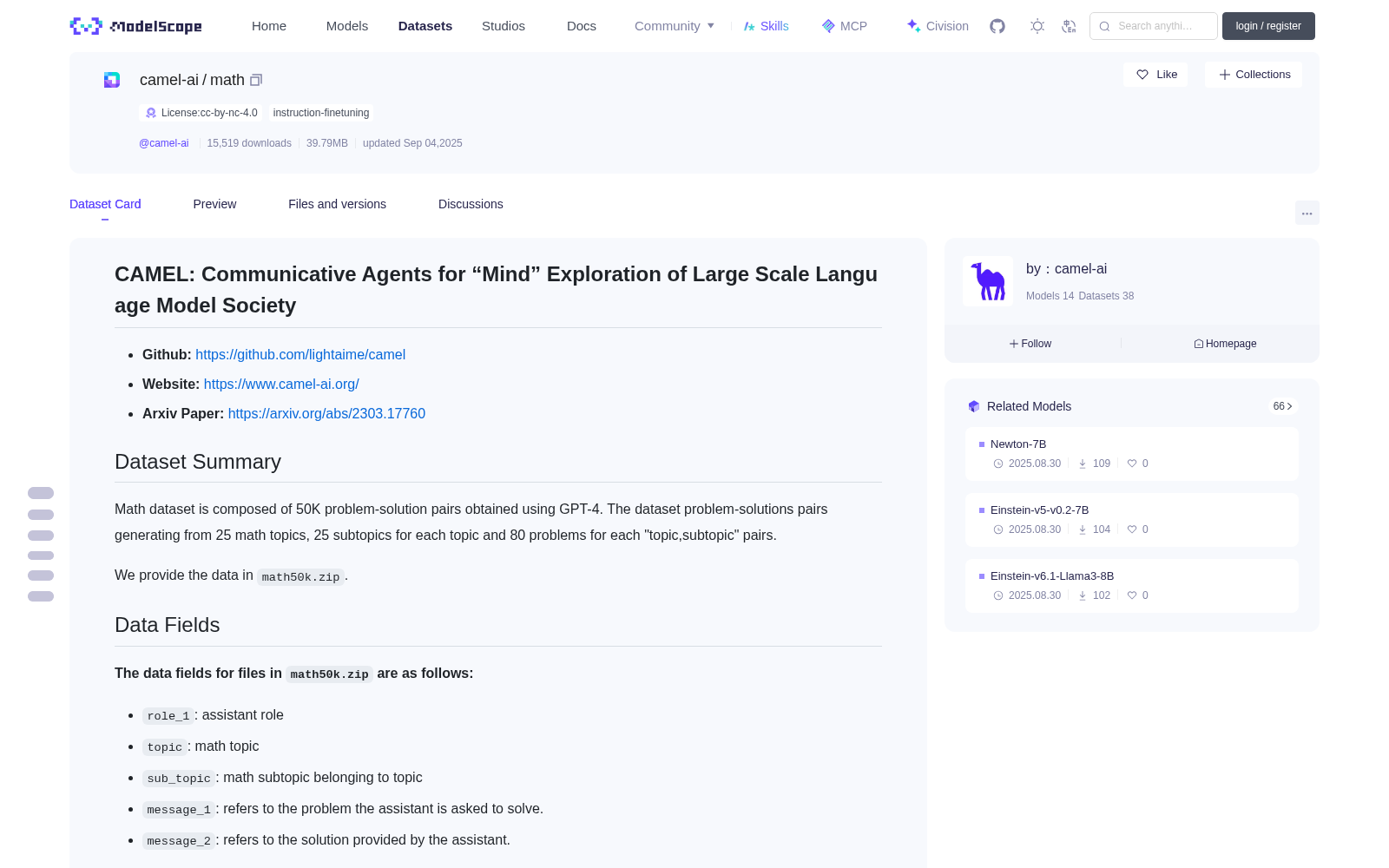Screen dimensions: 1389x868
Task: Open the Studios nav item
Action: (x=504, y=26)
